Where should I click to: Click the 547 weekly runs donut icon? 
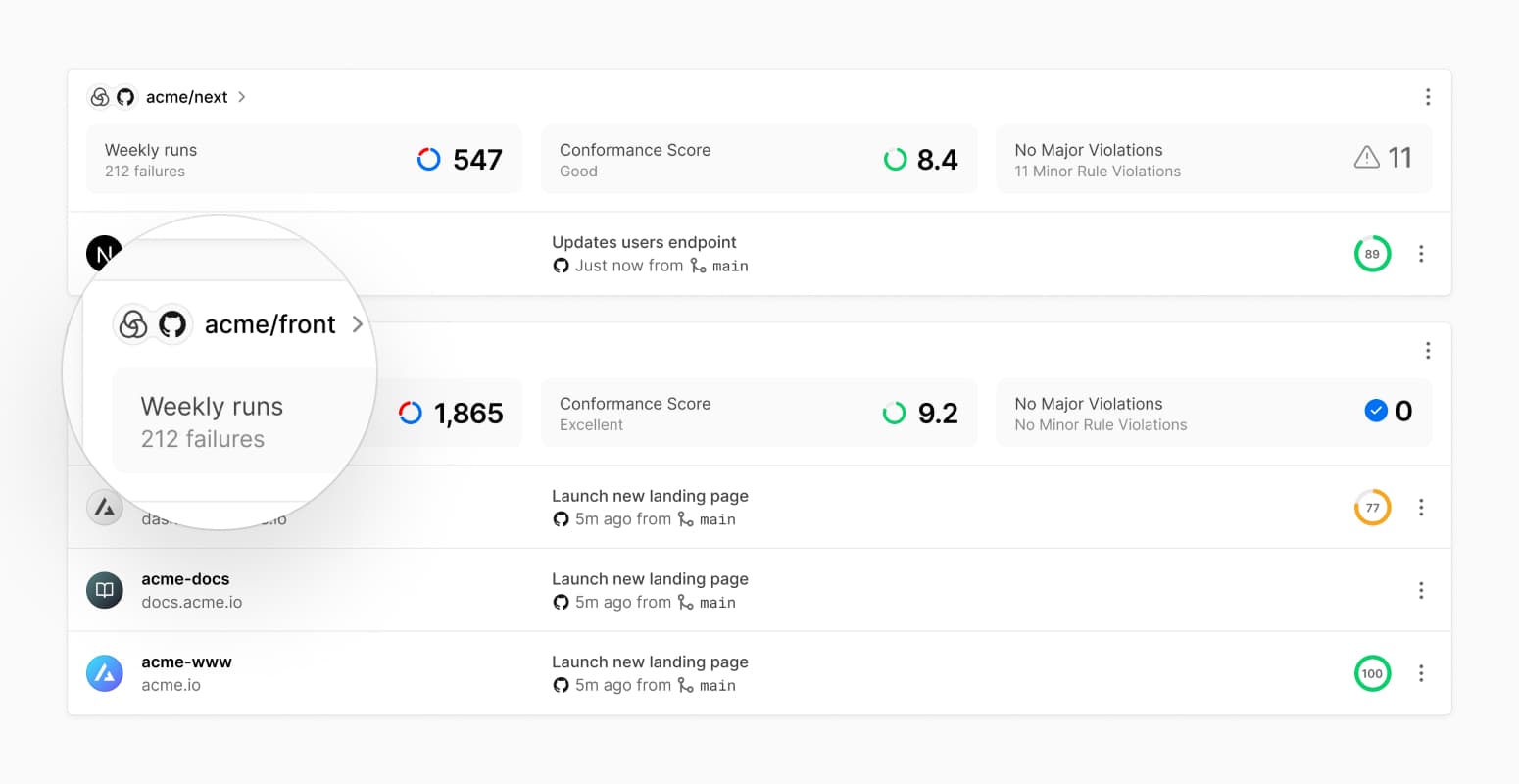429,159
